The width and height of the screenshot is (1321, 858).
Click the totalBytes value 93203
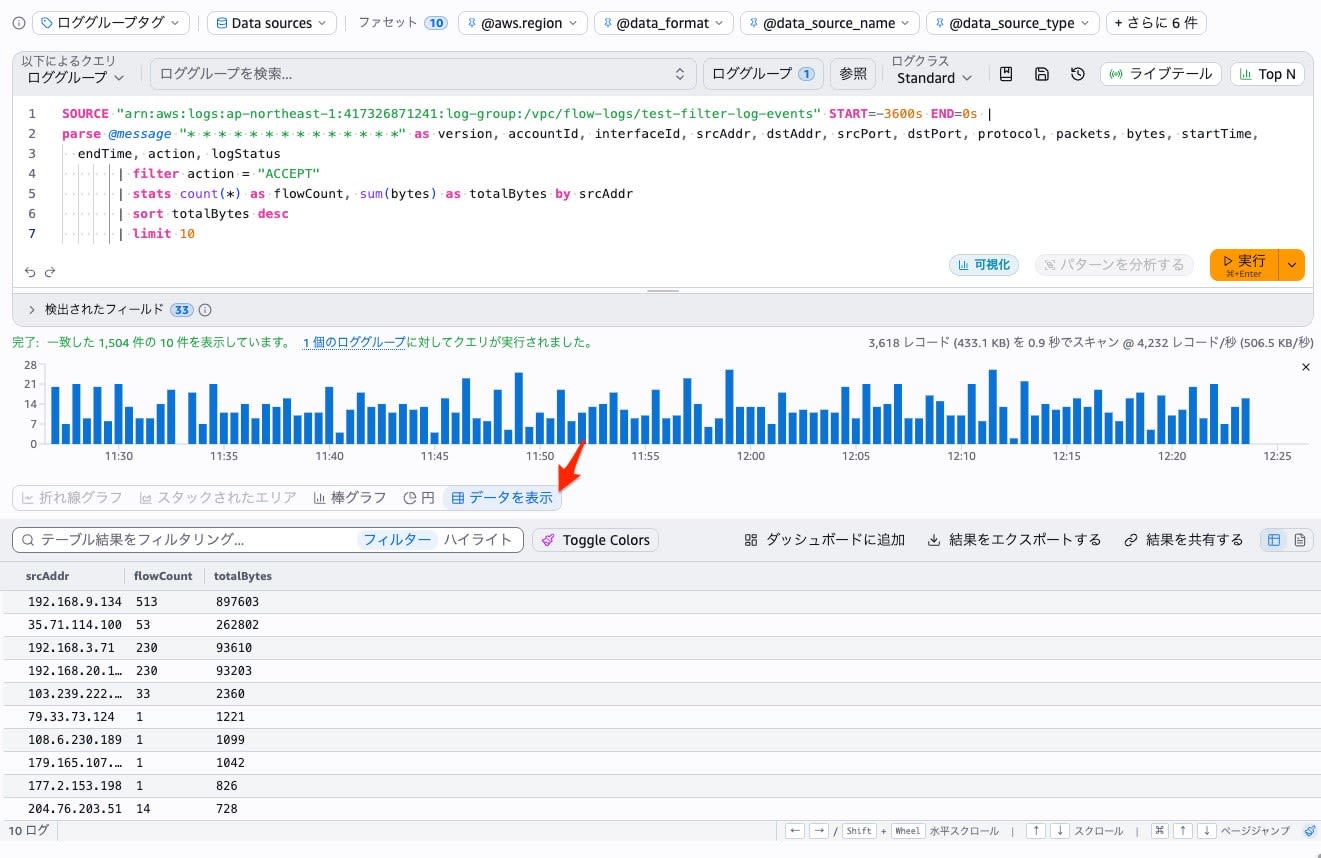click(234, 671)
